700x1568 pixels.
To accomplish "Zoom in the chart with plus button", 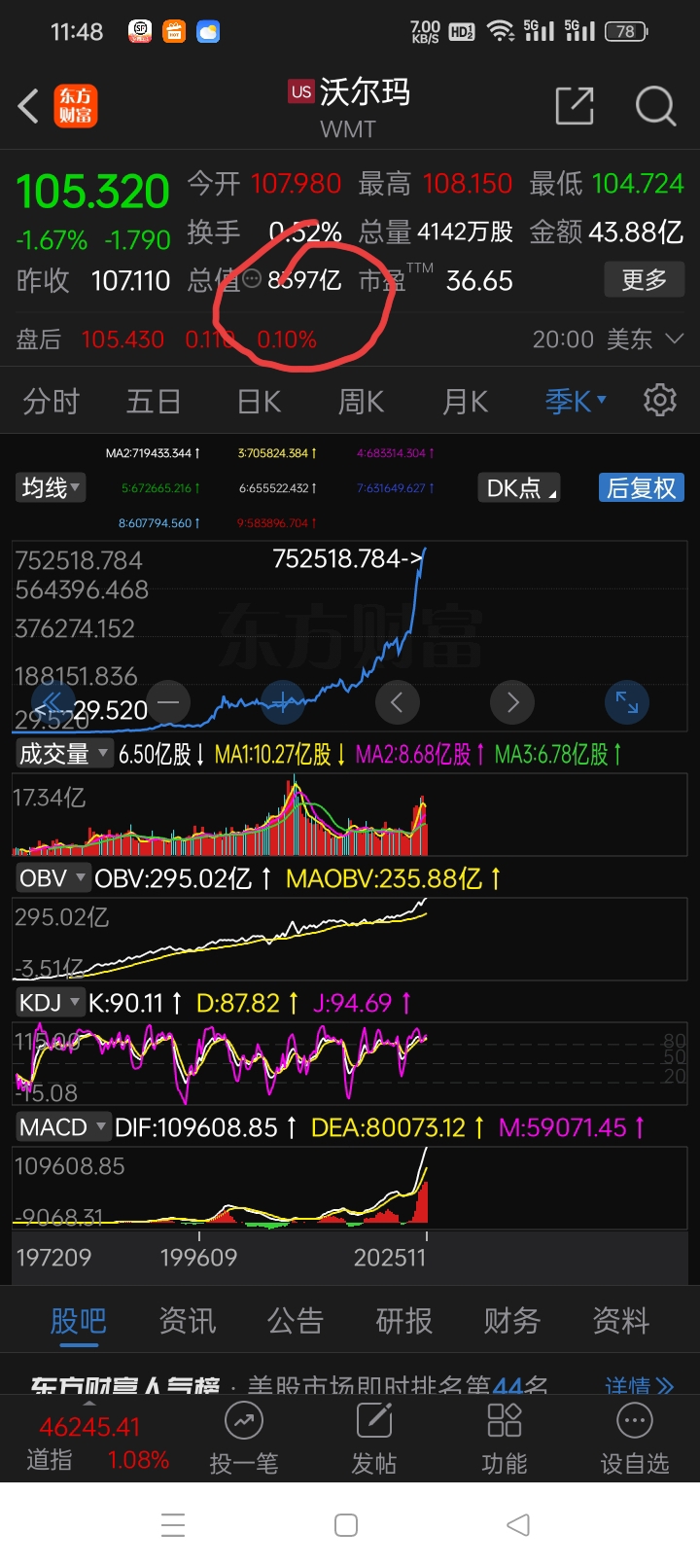I will [x=283, y=701].
